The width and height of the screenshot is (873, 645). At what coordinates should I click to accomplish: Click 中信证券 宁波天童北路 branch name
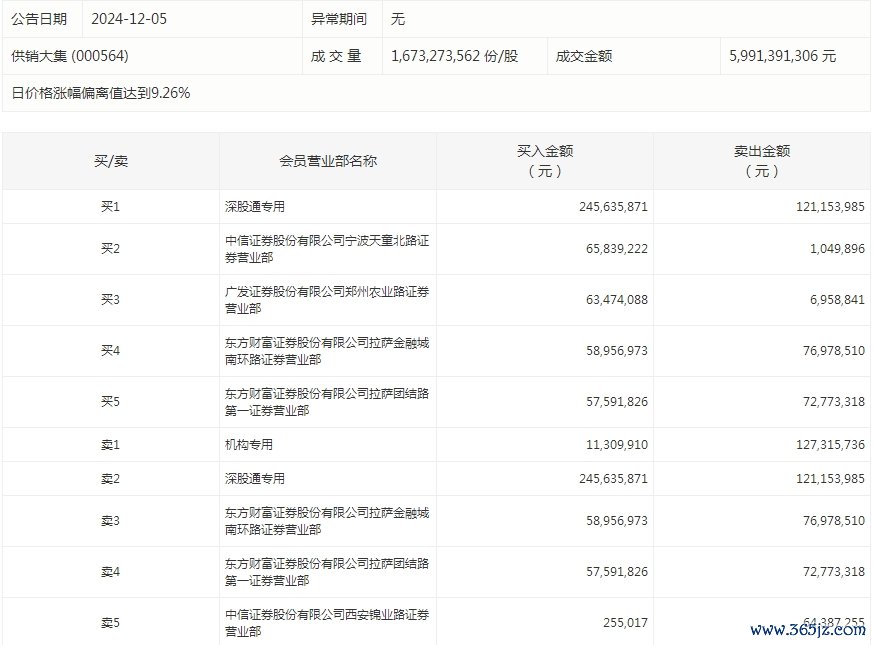(x=327, y=249)
